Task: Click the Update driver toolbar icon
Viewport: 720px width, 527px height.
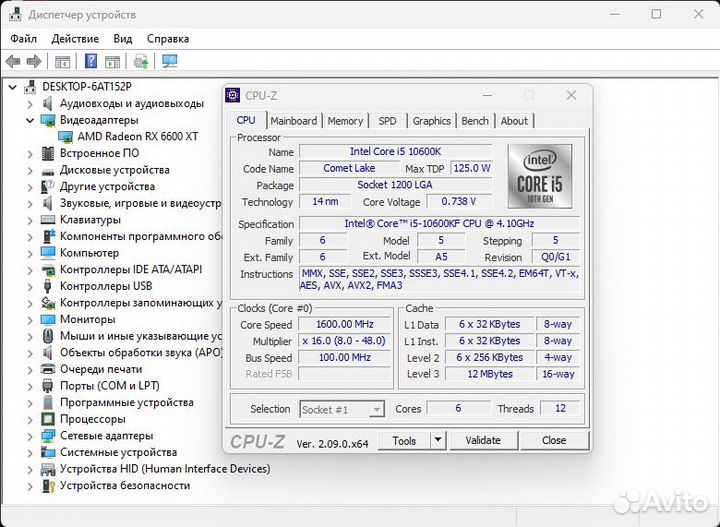Action: [141, 61]
